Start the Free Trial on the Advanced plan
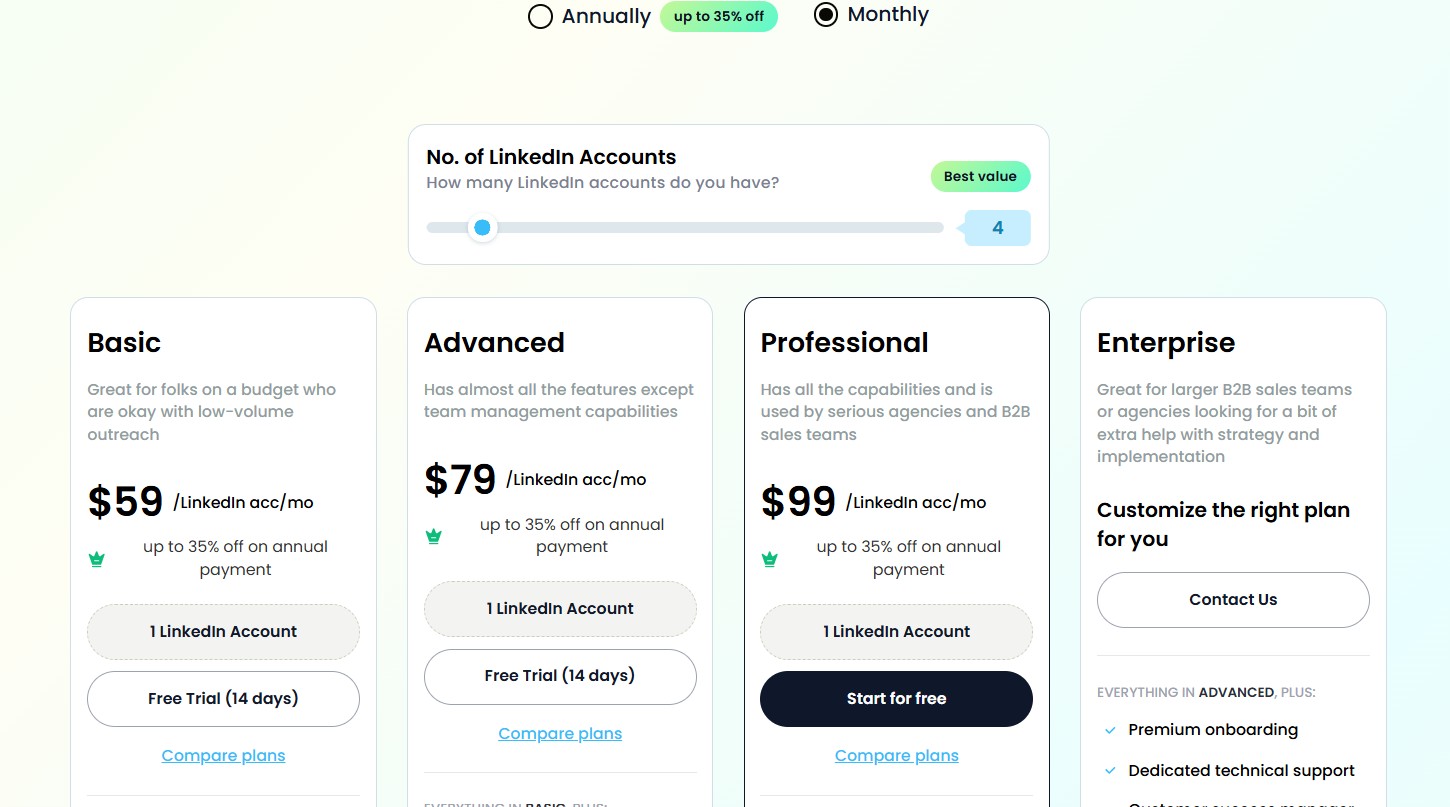This screenshot has width=1450, height=807. pos(559,676)
